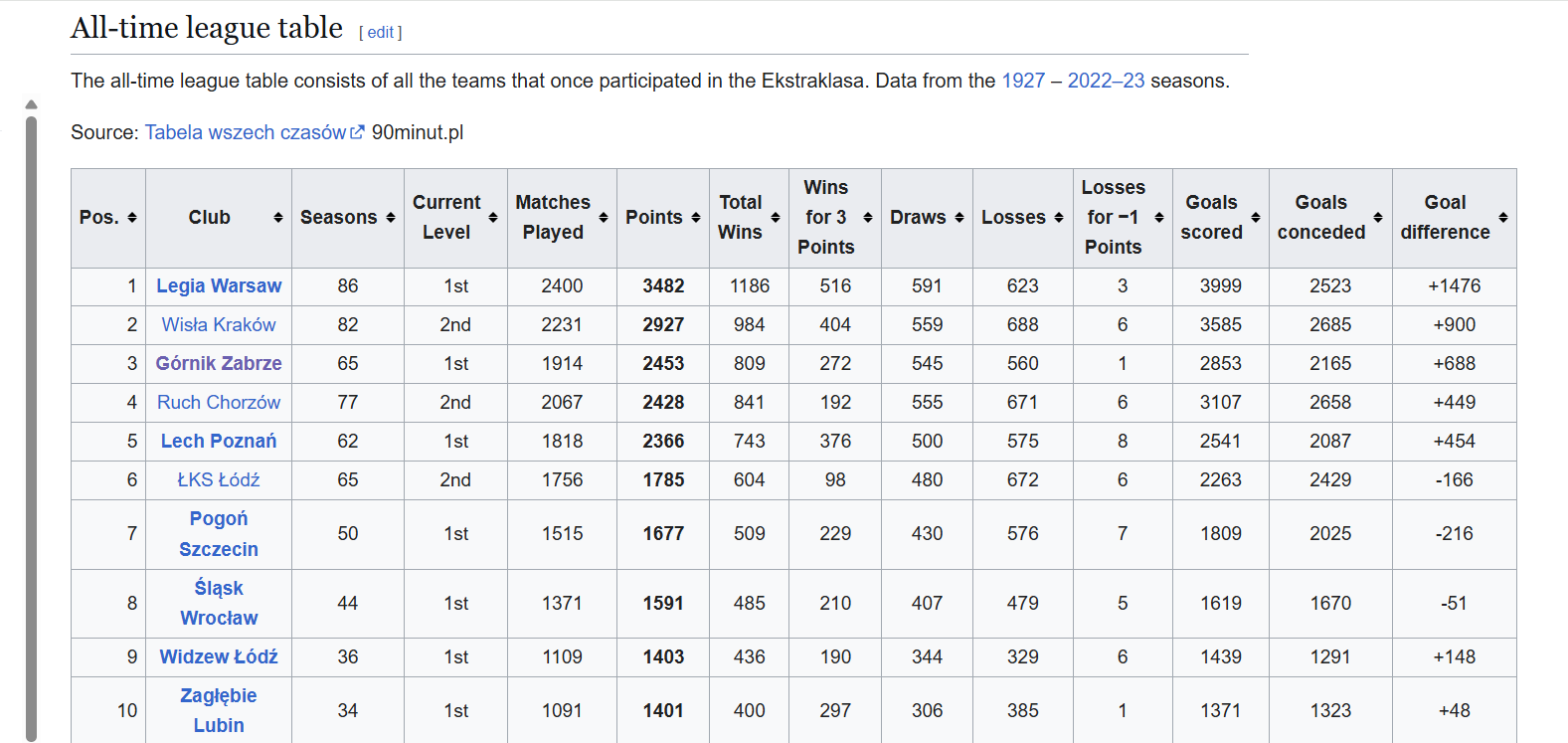This screenshot has width=1568, height=743.
Task: Open the Ruch Chorzów club page
Action: (x=219, y=403)
